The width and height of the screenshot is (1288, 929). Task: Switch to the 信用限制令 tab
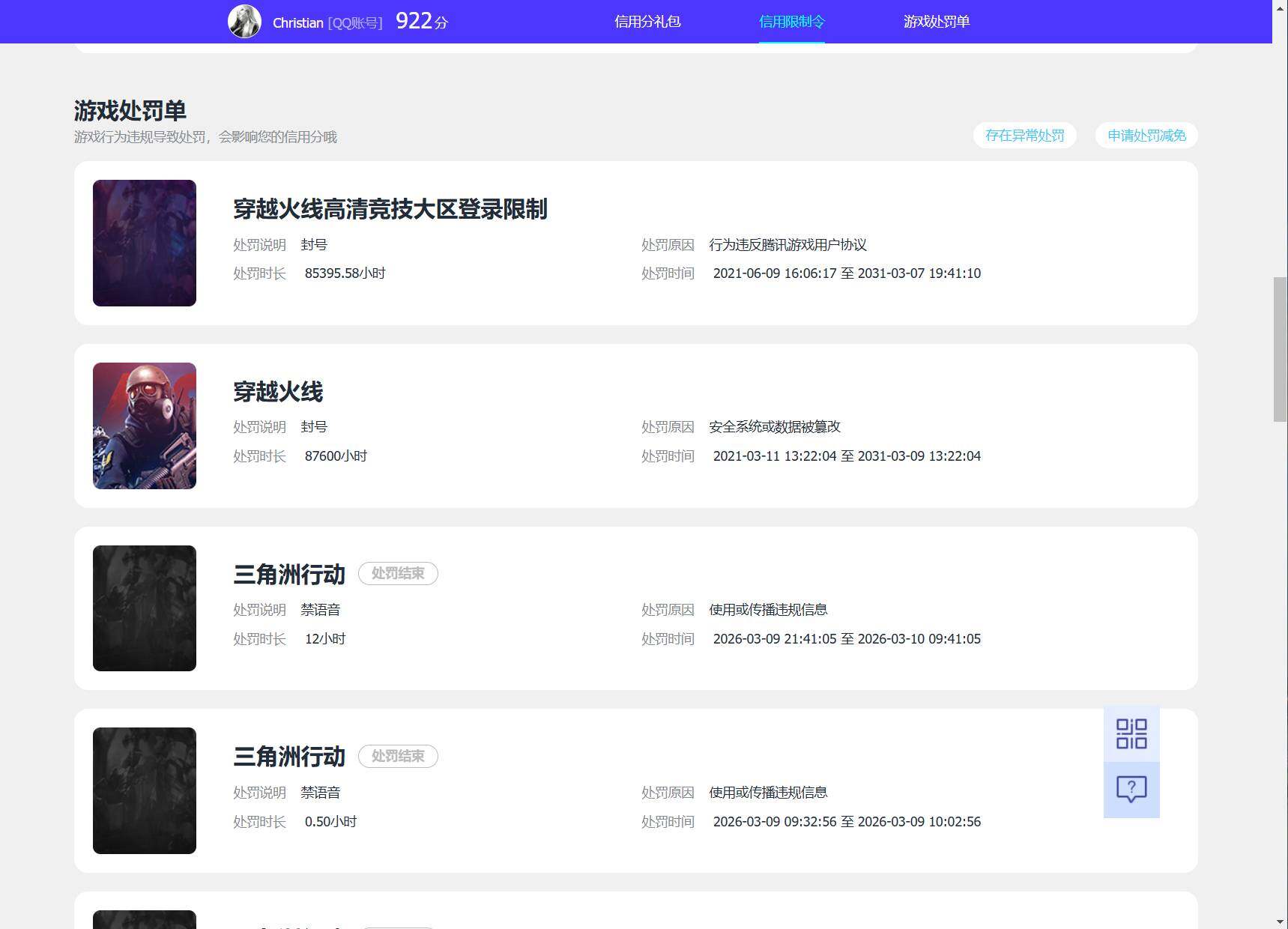[791, 22]
